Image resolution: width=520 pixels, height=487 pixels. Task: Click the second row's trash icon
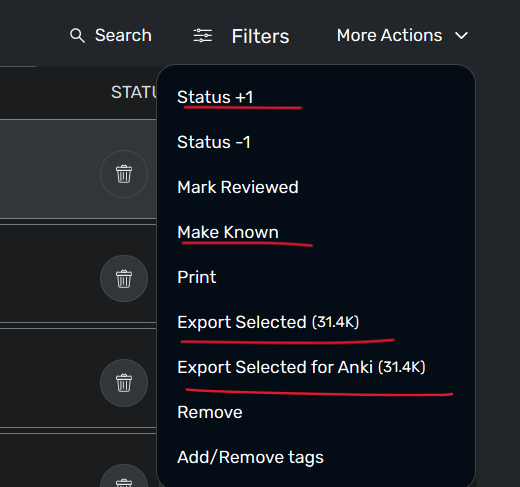pyautogui.click(x=124, y=278)
